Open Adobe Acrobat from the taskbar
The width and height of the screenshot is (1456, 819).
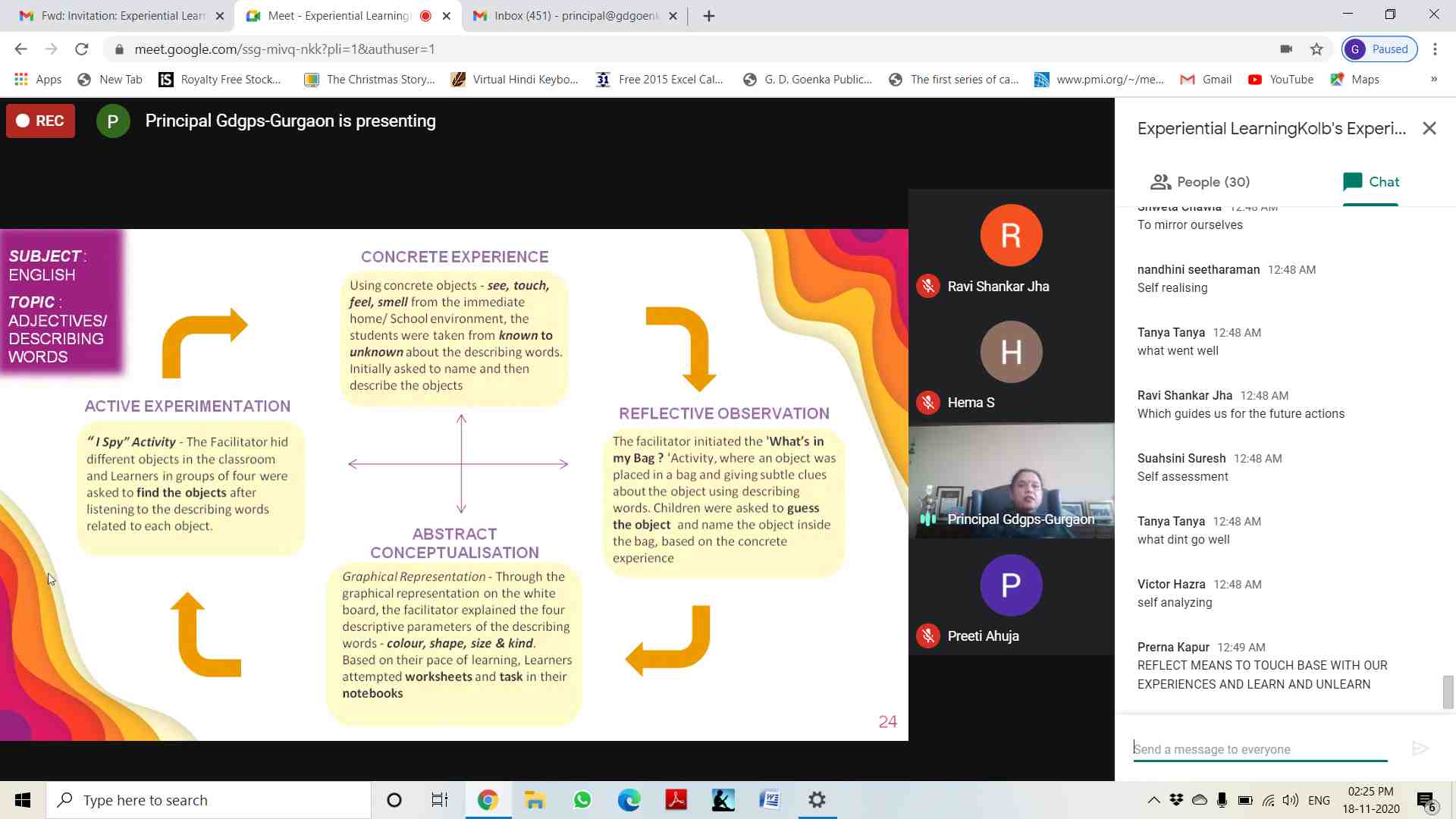coord(676,800)
